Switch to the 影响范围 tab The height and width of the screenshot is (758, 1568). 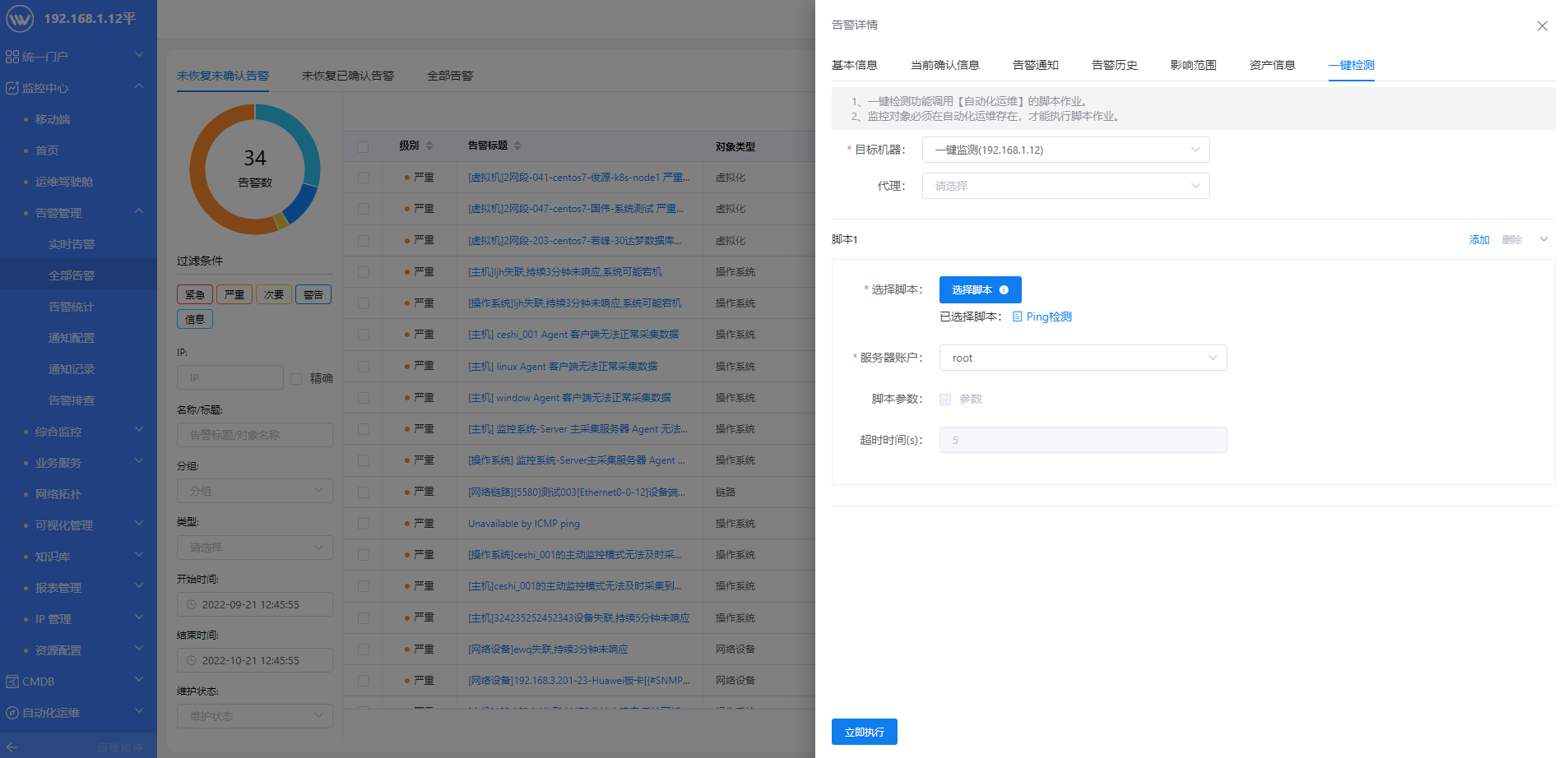(x=1193, y=65)
